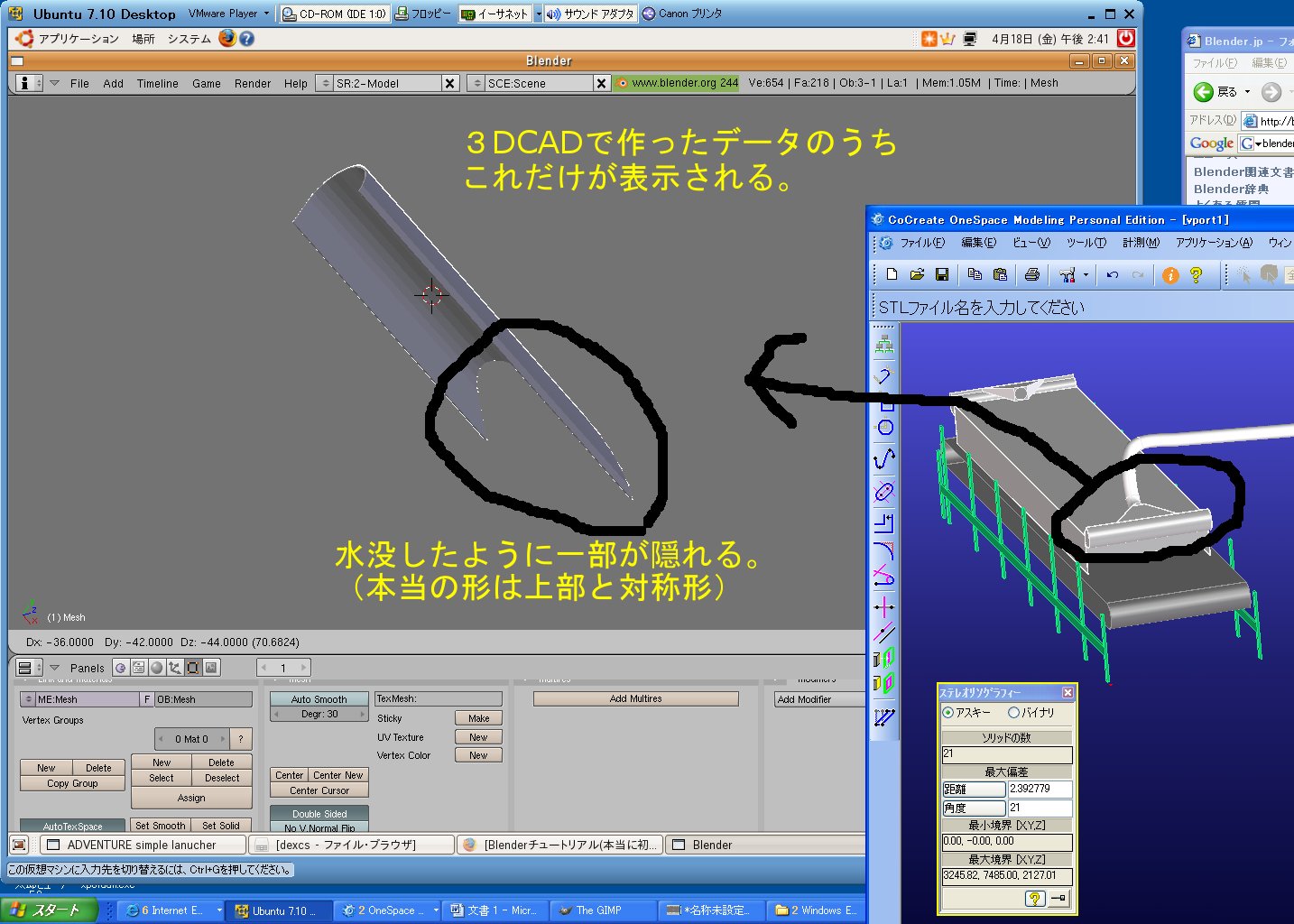Click the Print icon in OneSpace toolbar
This screenshot has height=924, width=1294.
(1032, 274)
